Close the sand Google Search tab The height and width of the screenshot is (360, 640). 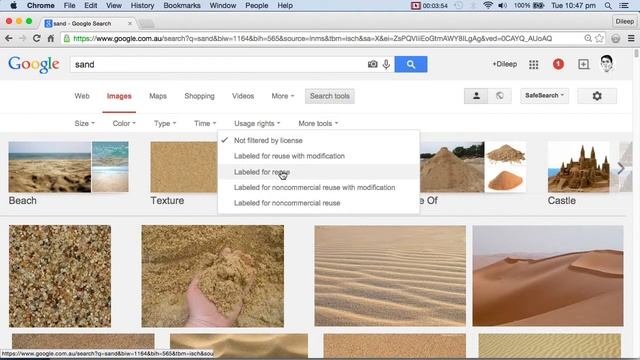(x=130, y=23)
